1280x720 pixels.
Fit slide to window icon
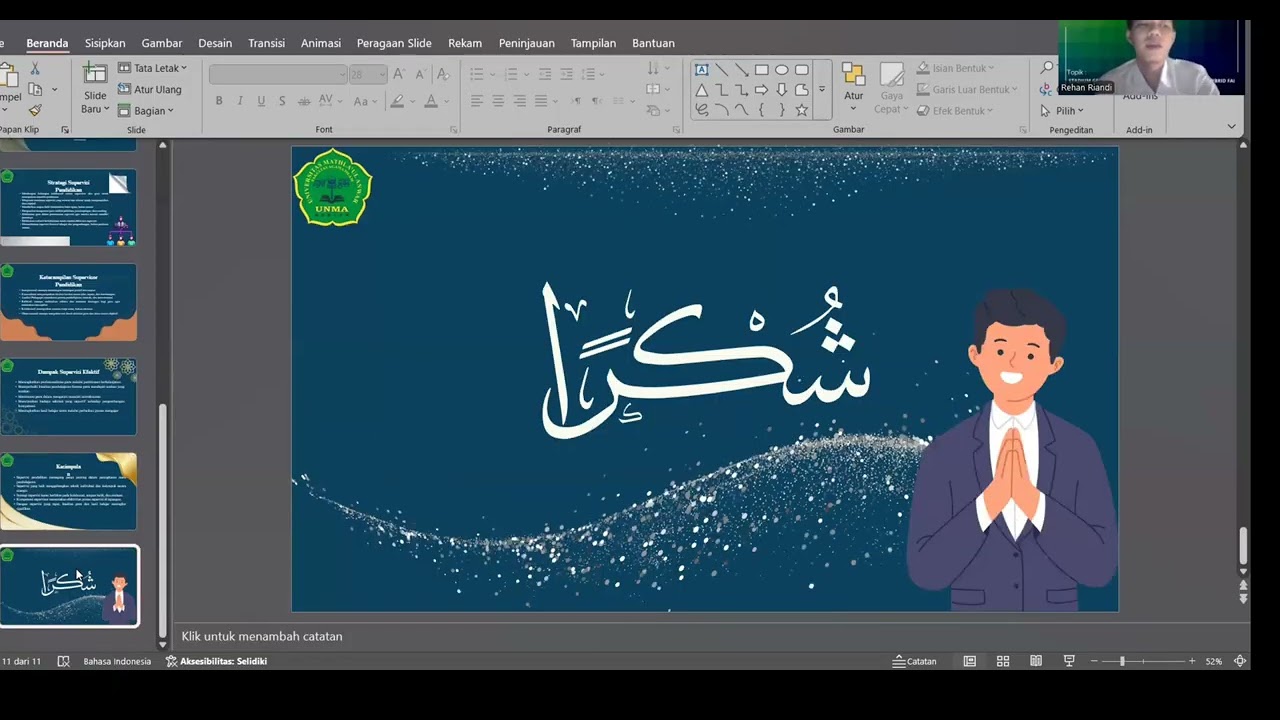(1240, 661)
